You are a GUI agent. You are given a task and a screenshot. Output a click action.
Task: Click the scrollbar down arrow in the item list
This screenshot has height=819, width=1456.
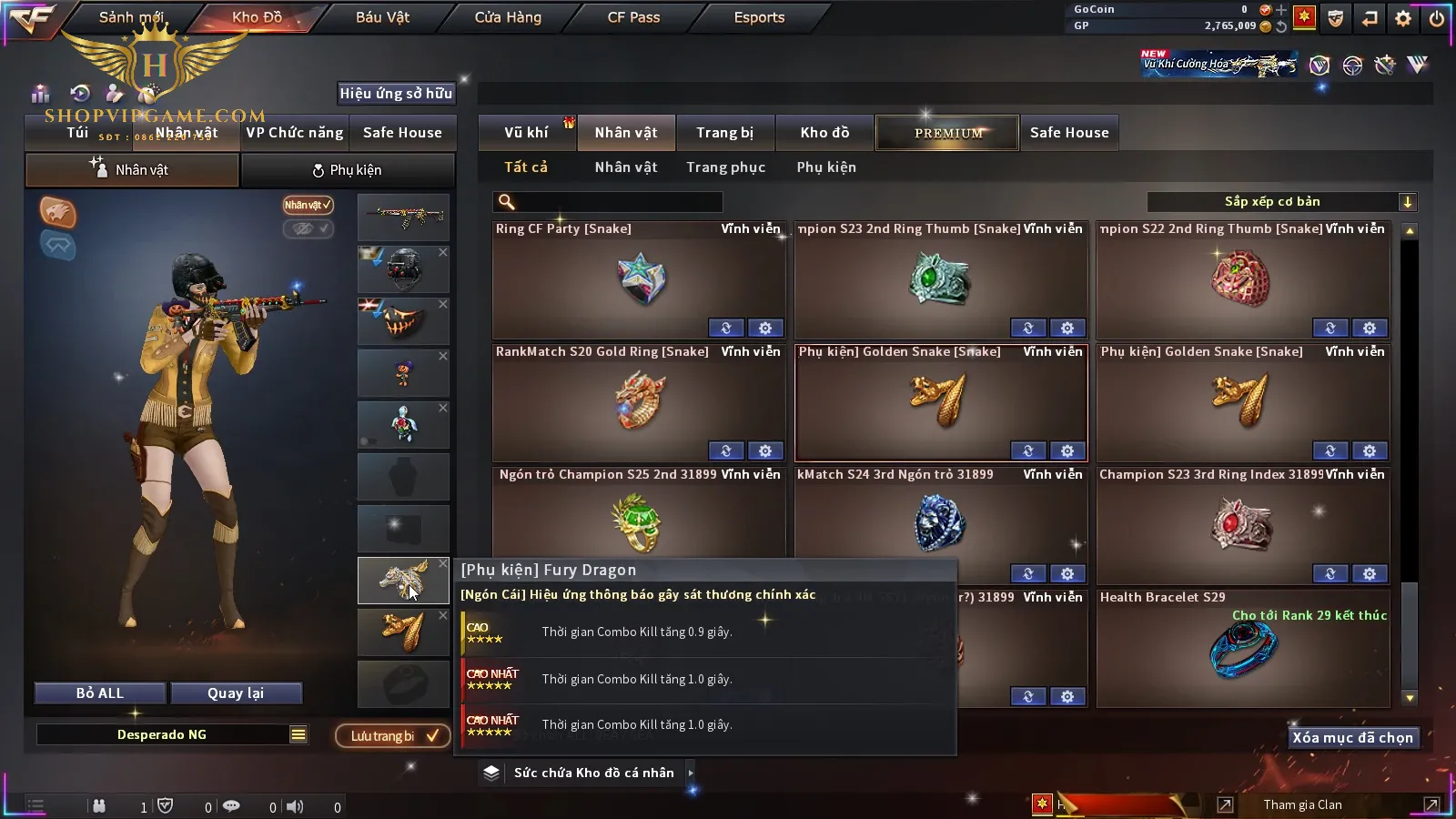pyautogui.click(x=1410, y=698)
